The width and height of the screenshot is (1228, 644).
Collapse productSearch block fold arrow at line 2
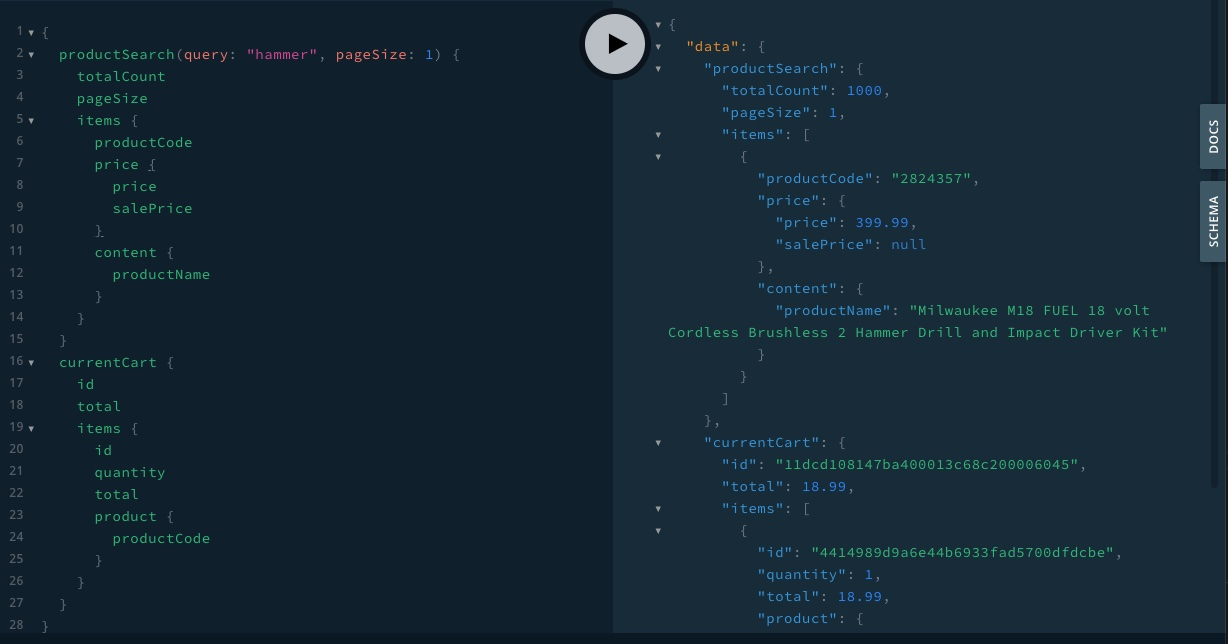(x=32, y=55)
